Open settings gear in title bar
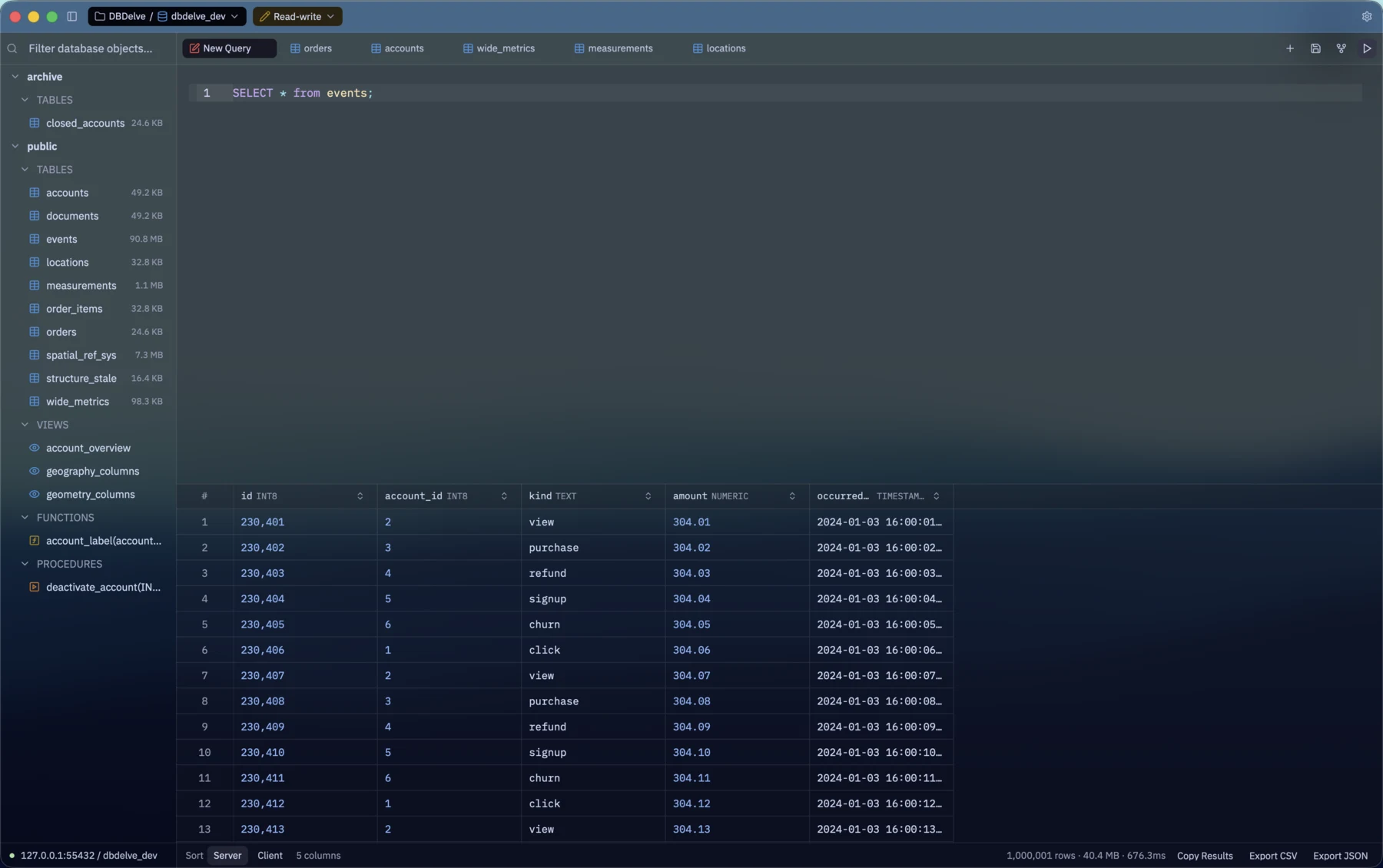 coord(1367,16)
